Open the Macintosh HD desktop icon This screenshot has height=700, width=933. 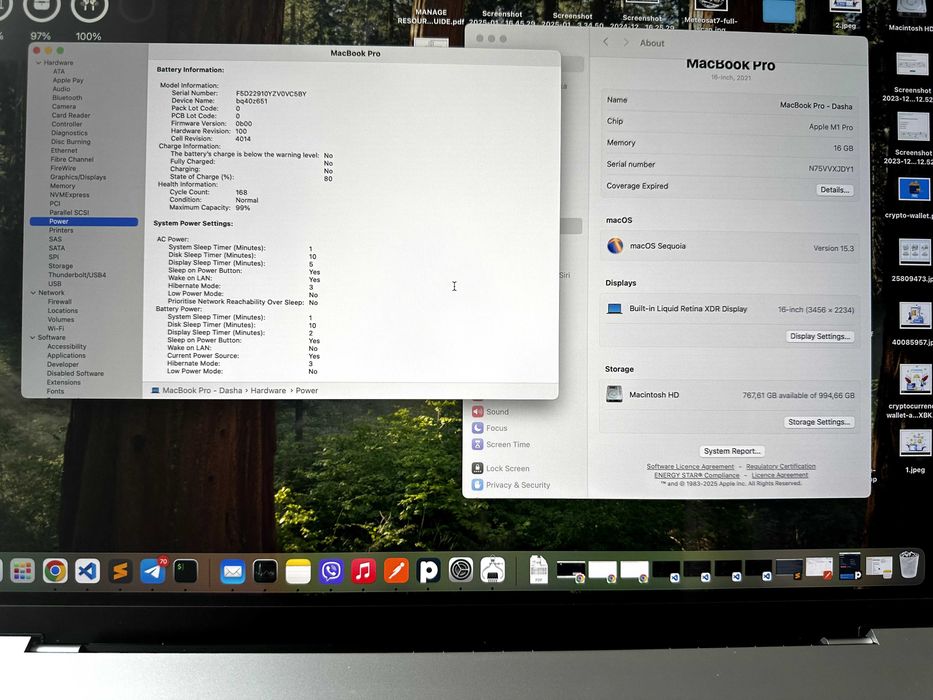(912, 15)
